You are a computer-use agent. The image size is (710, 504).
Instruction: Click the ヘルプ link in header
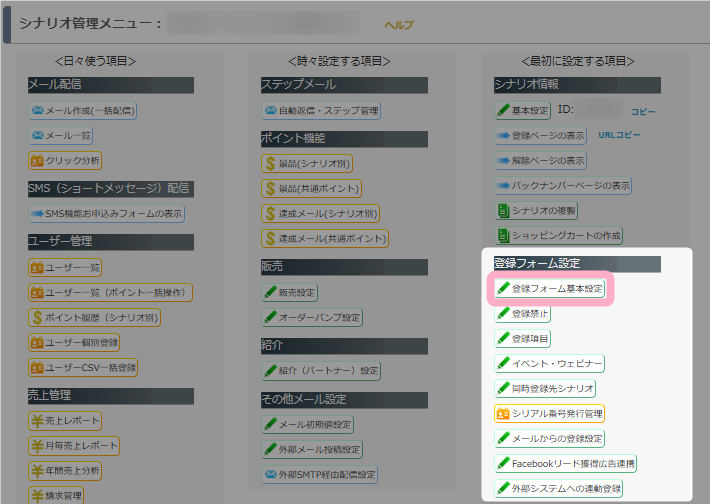(399, 25)
